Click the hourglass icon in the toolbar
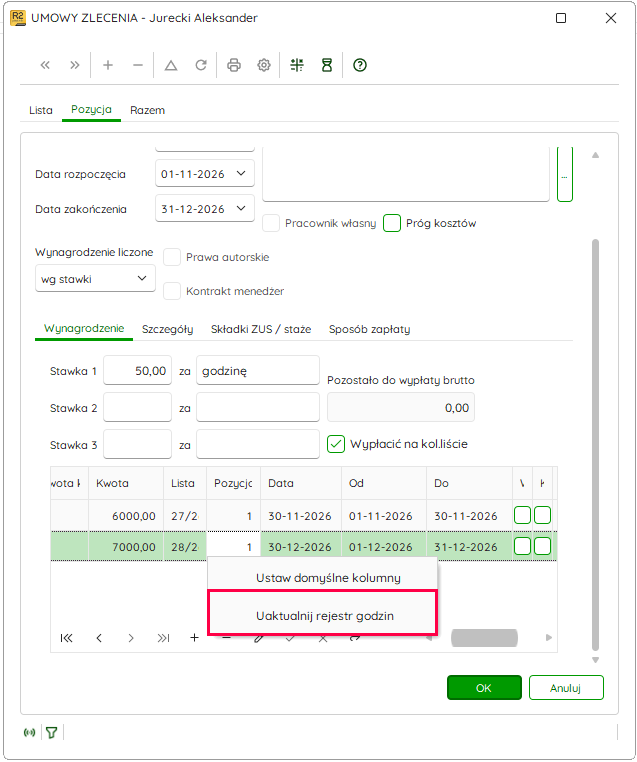 (327, 65)
